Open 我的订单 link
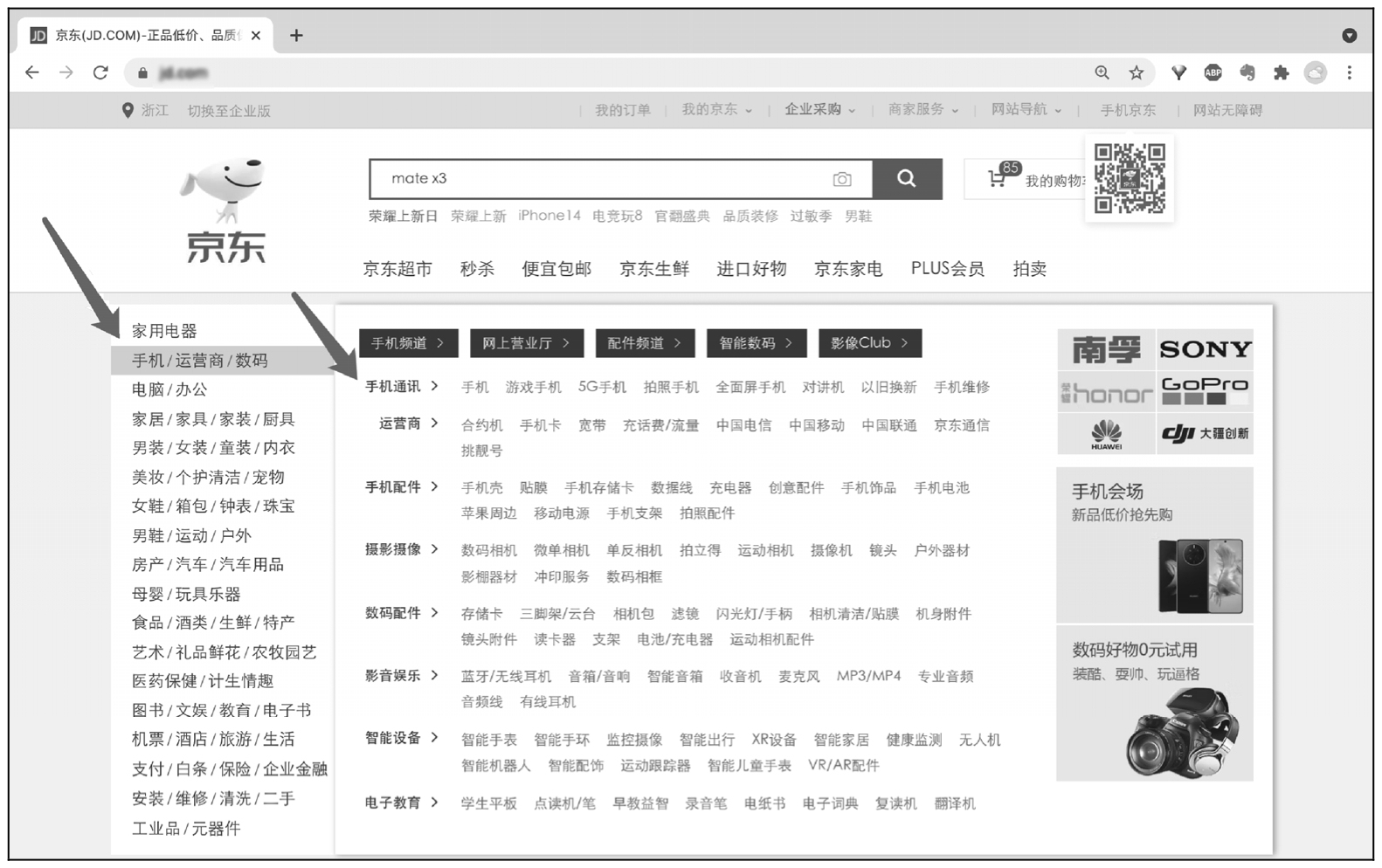Image resolution: width=1382 pixels, height=868 pixels. 623,111
